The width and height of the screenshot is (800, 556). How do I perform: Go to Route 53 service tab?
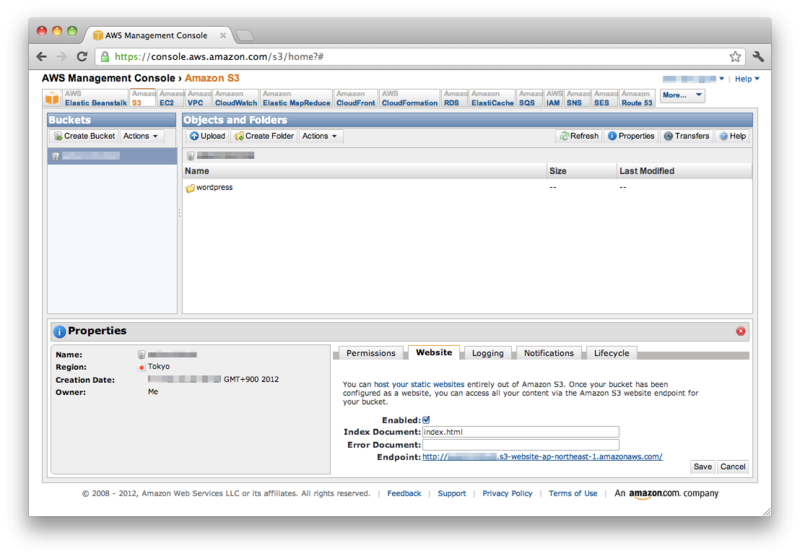(637, 98)
